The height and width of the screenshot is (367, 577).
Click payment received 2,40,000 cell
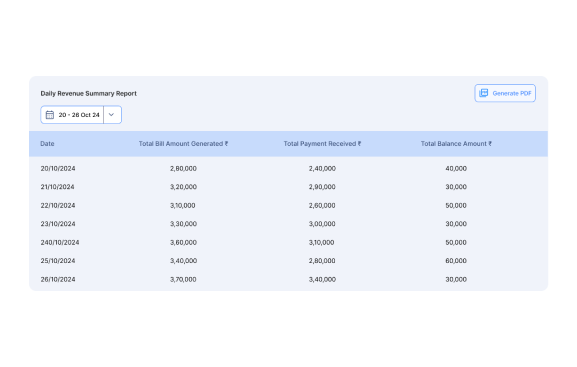322,169
